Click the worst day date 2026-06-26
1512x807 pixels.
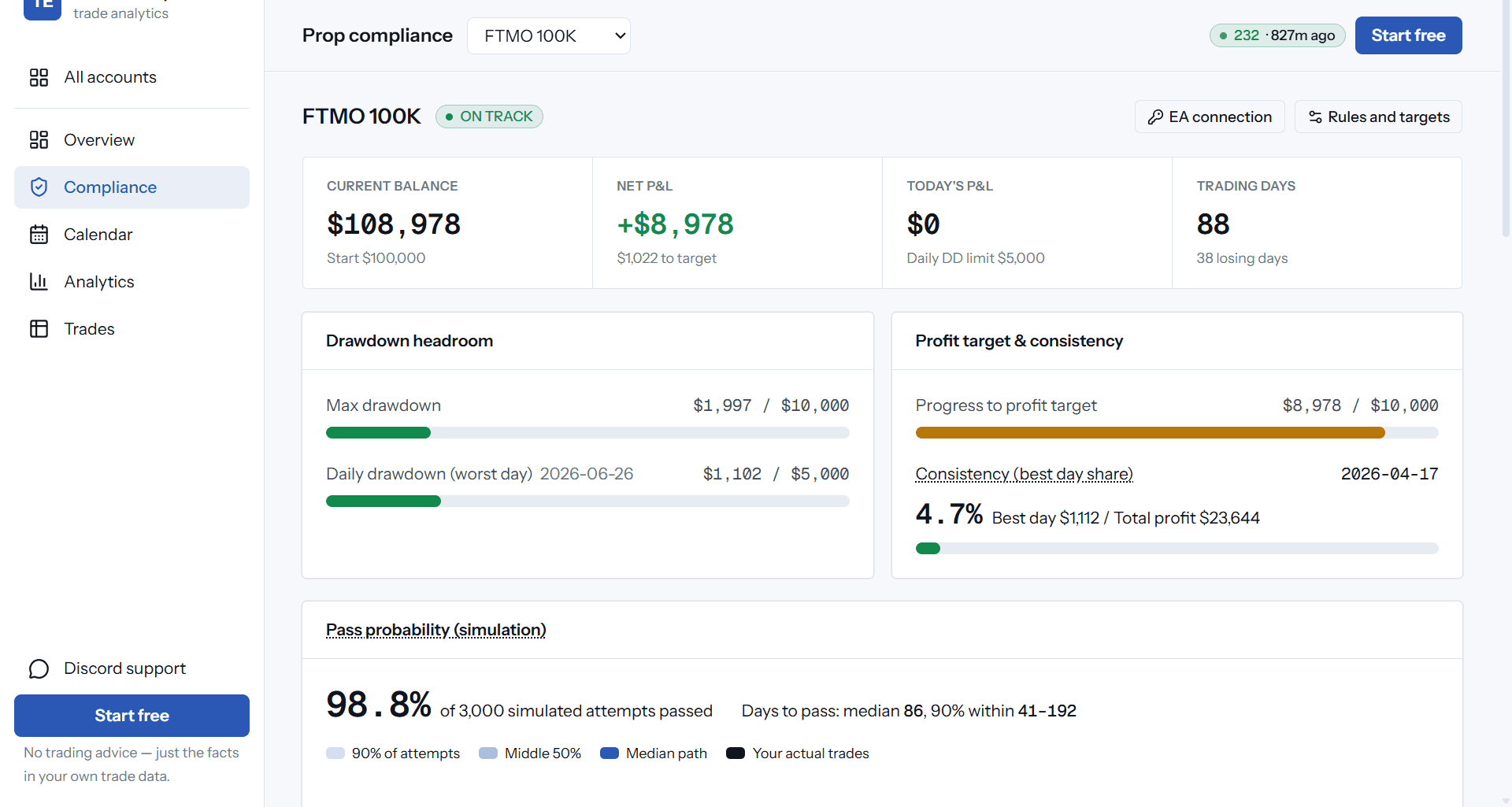click(587, 474)
